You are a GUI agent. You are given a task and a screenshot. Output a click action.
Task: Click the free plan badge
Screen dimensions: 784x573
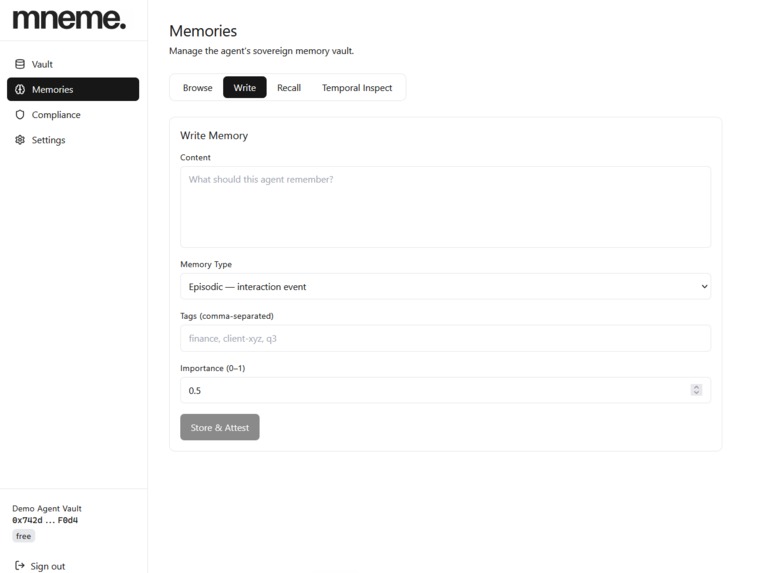click(x=24, y=536)
